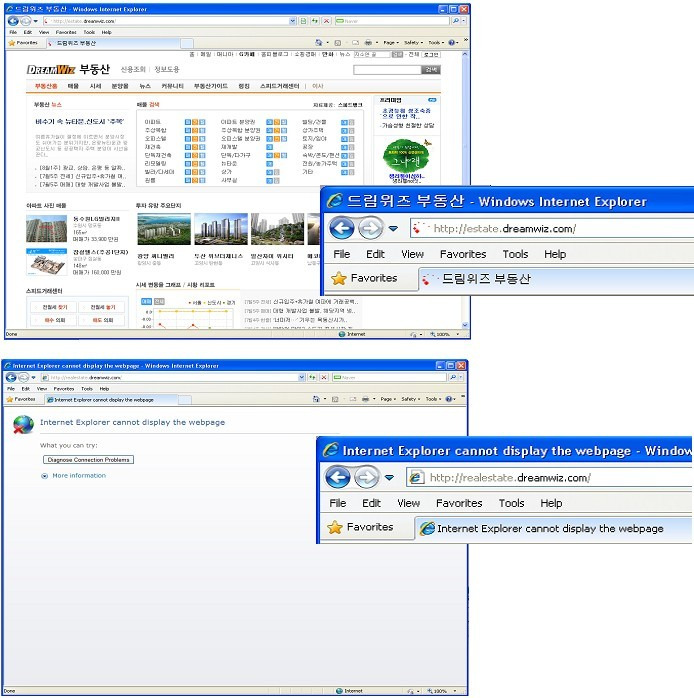Click the DreamWiz logo on the page
This screenshot has width=694, height=698.
(51, 69)
